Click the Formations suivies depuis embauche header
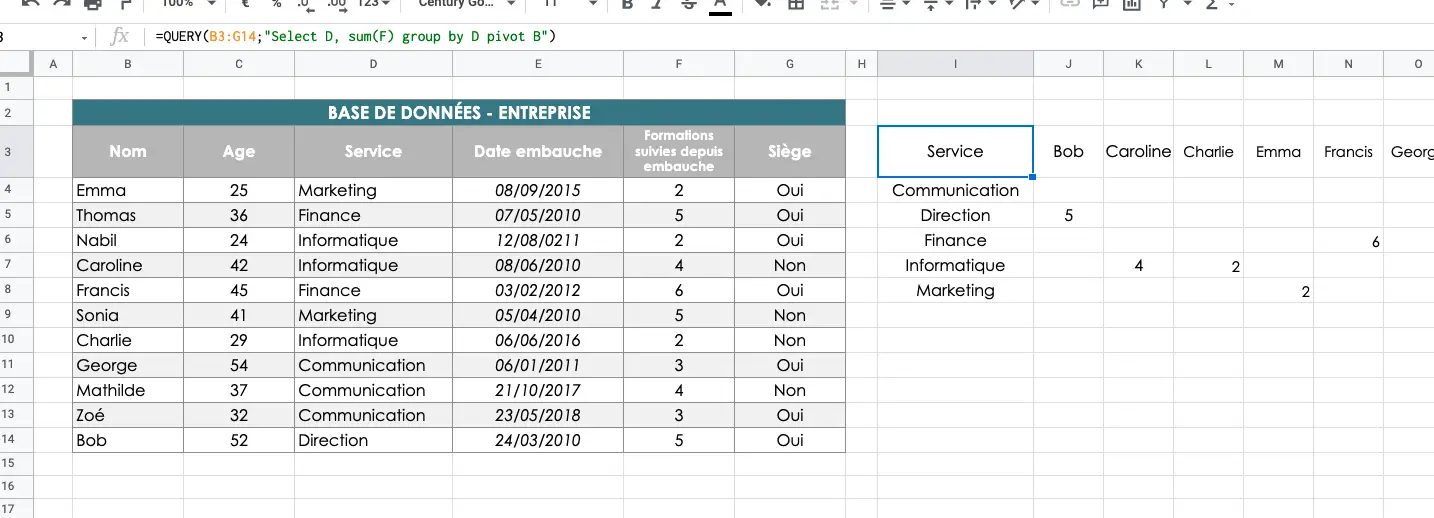1434x518 pixels. tap(679, 152)
